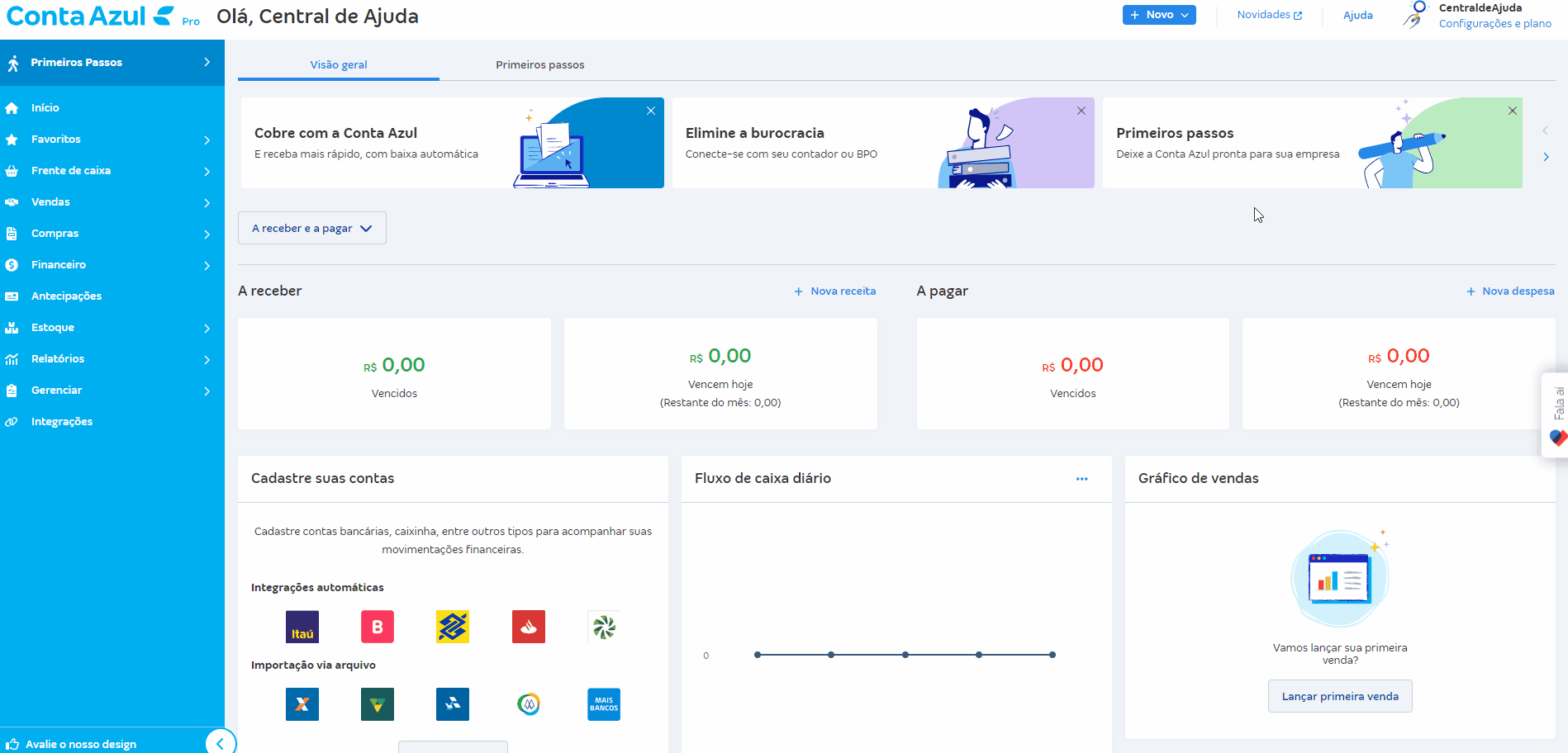Select the Visão geral tab
This screenshot has height=753, width=1568.
point(338,64)
